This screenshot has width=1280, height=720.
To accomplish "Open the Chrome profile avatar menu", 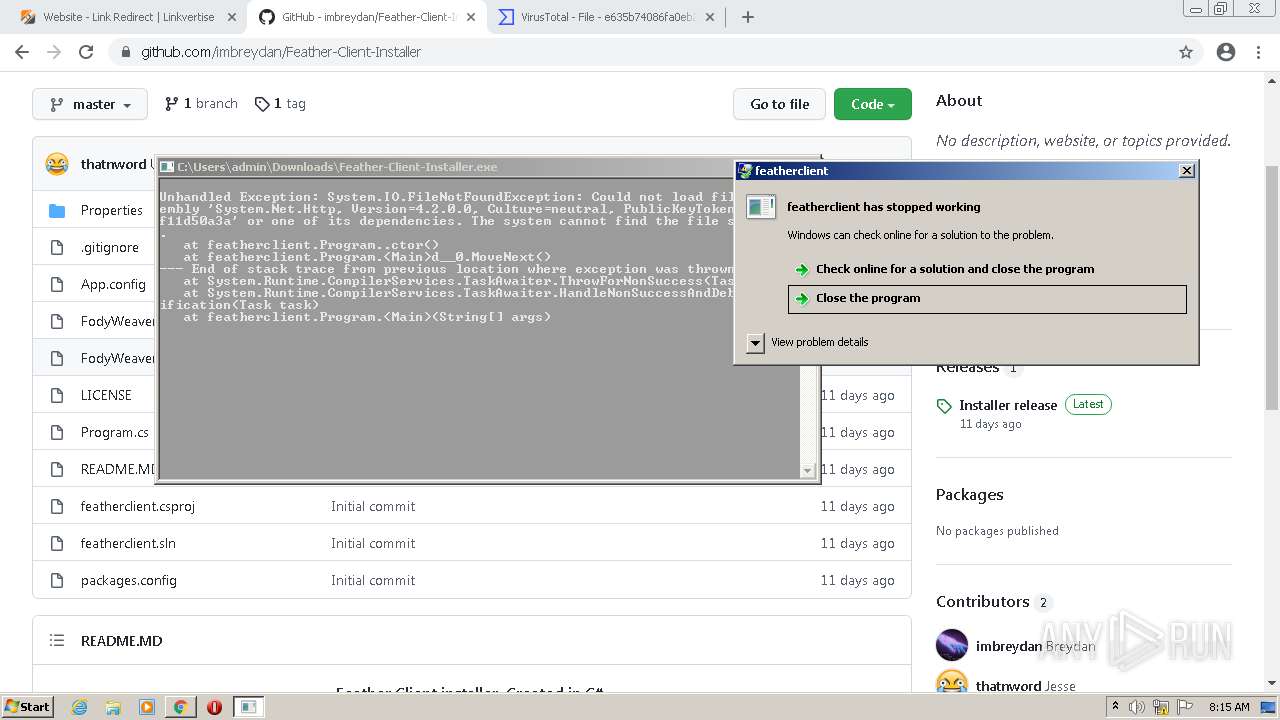I will [x=1226, y=52].
